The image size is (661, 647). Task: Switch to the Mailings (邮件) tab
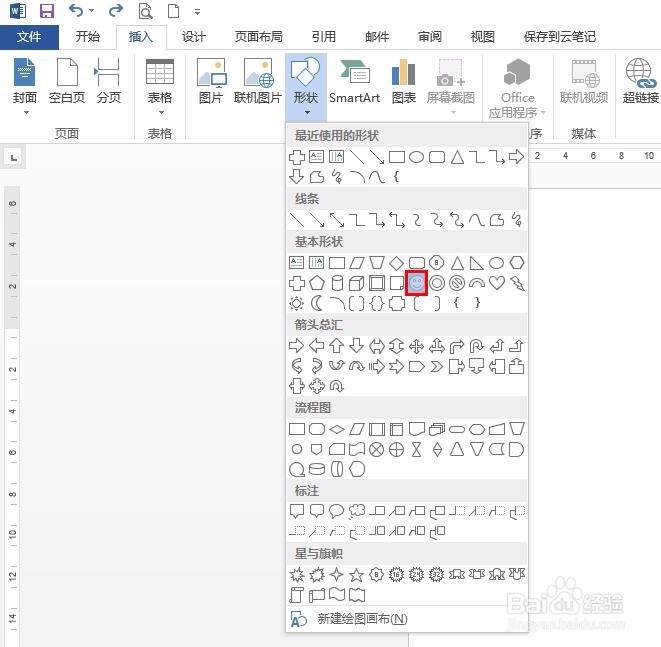(377, 37)
